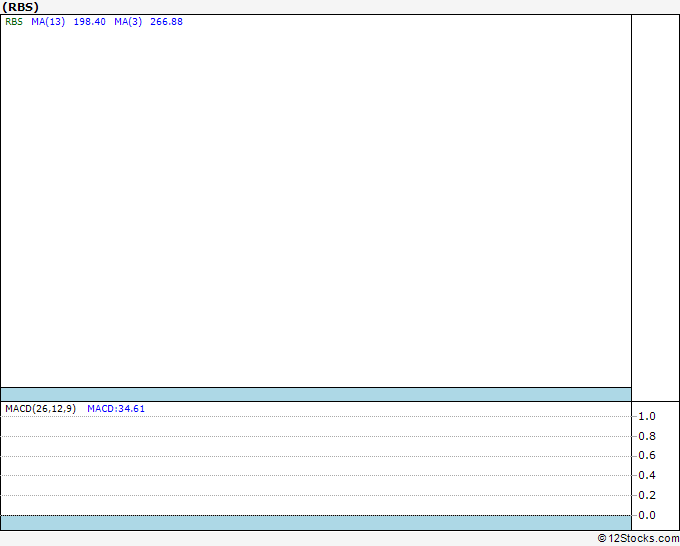
Task: Click the 0.0 axis label
Action: (x=647, y=515)
